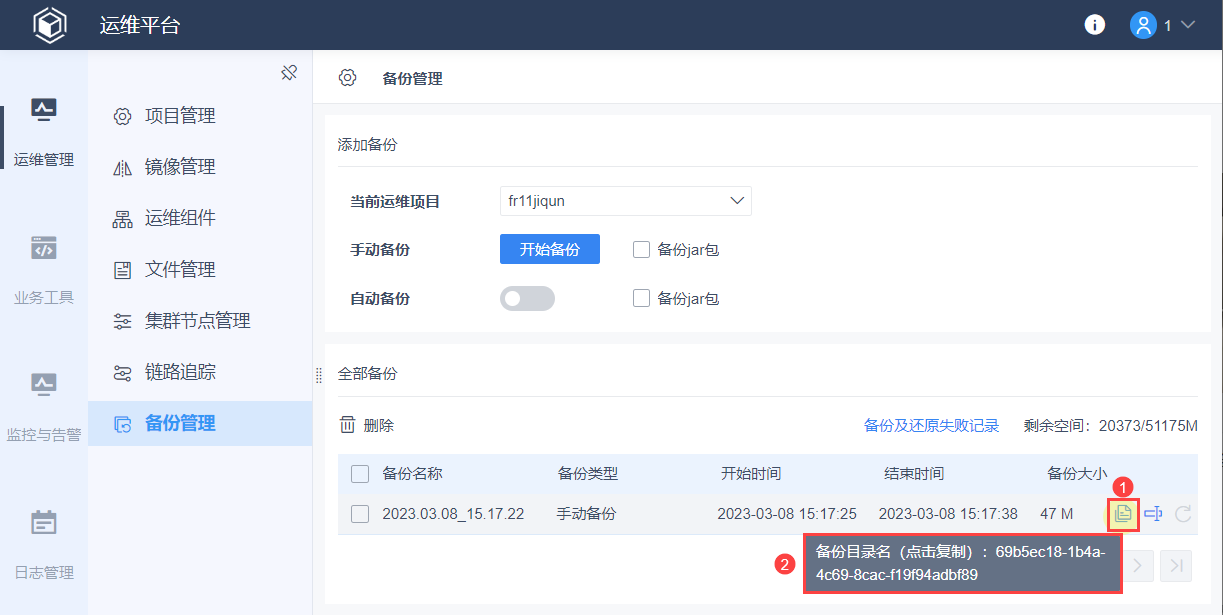Open 项目管理 menu item
The width and height of the screenshot is (1223, 615).
tap(200, 116)
